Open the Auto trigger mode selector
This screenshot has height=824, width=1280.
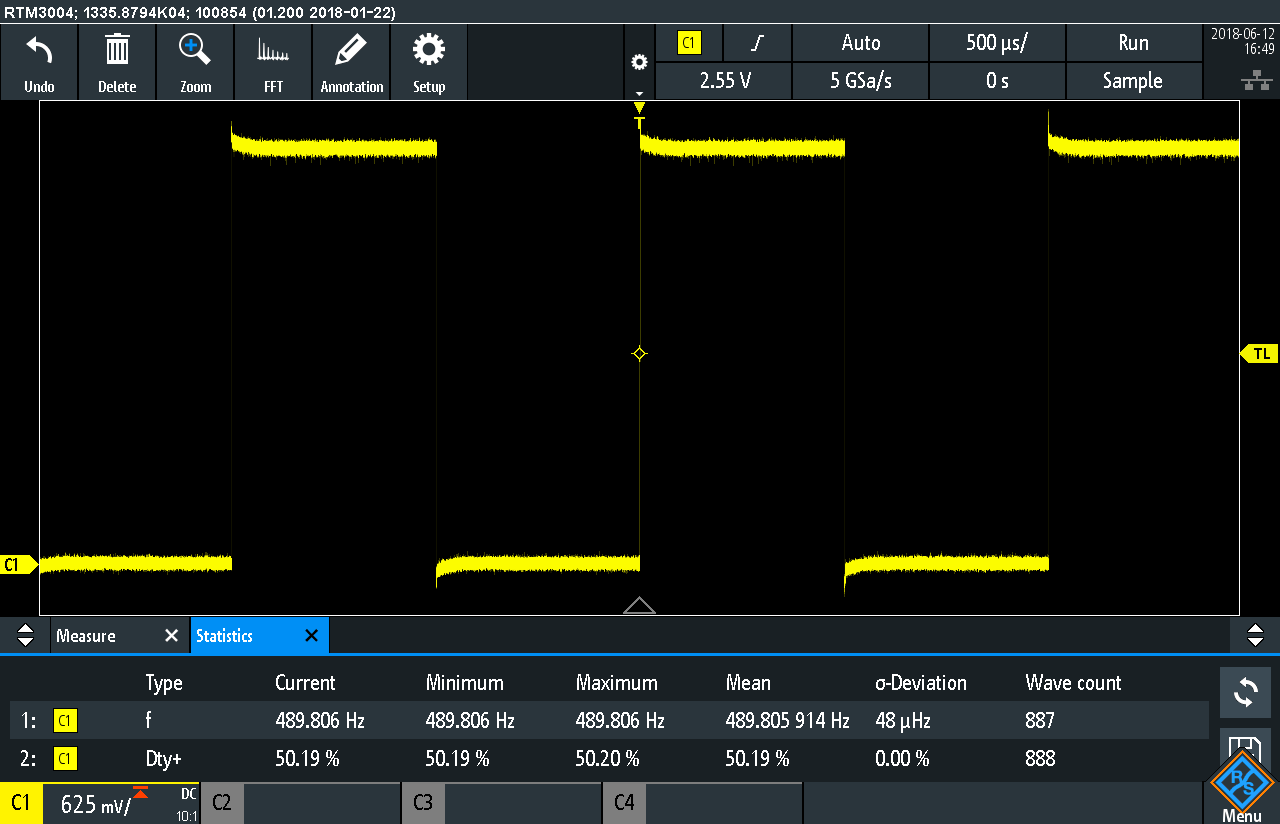tap(860, 43)
